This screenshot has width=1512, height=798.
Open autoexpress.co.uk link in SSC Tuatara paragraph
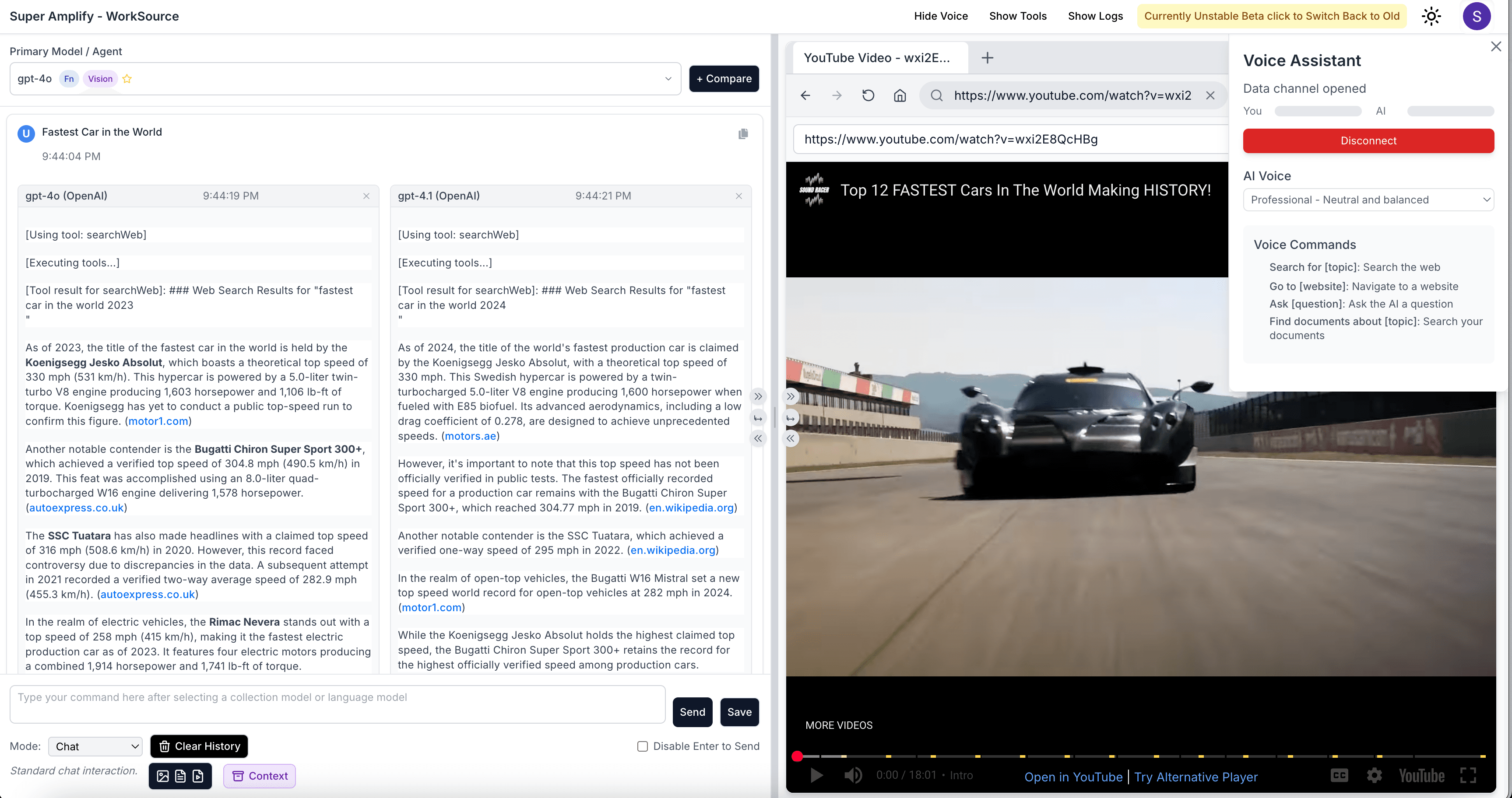[148, 595]
